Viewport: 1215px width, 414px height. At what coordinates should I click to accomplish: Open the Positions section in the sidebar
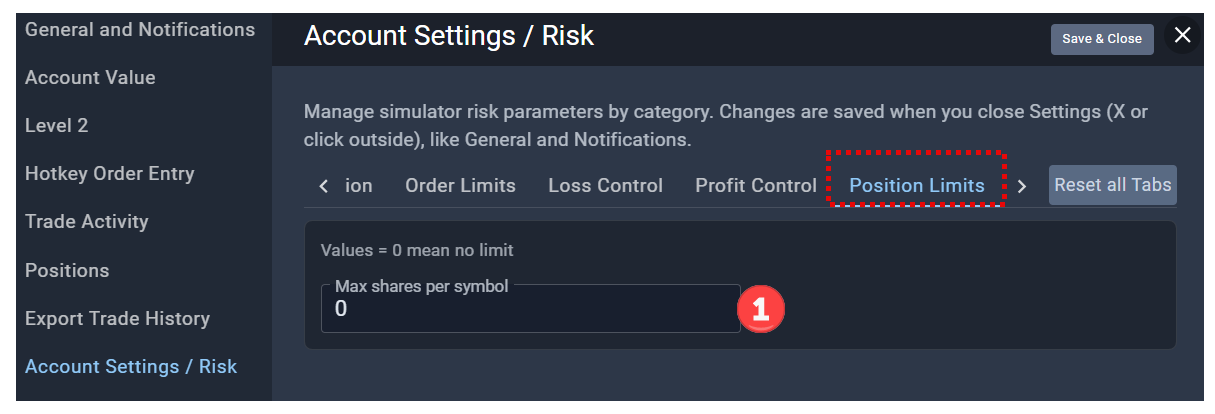coord(67,270)
